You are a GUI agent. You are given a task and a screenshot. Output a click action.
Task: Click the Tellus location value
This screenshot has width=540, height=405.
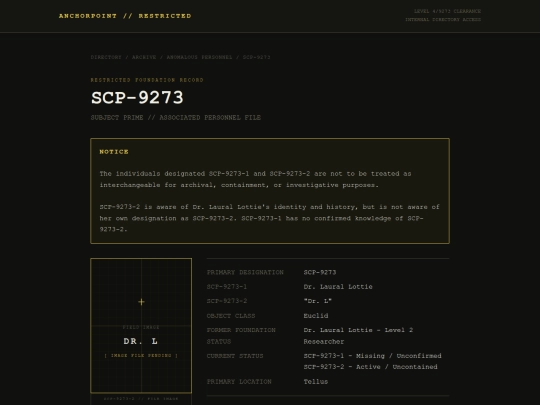coord(316,382)
